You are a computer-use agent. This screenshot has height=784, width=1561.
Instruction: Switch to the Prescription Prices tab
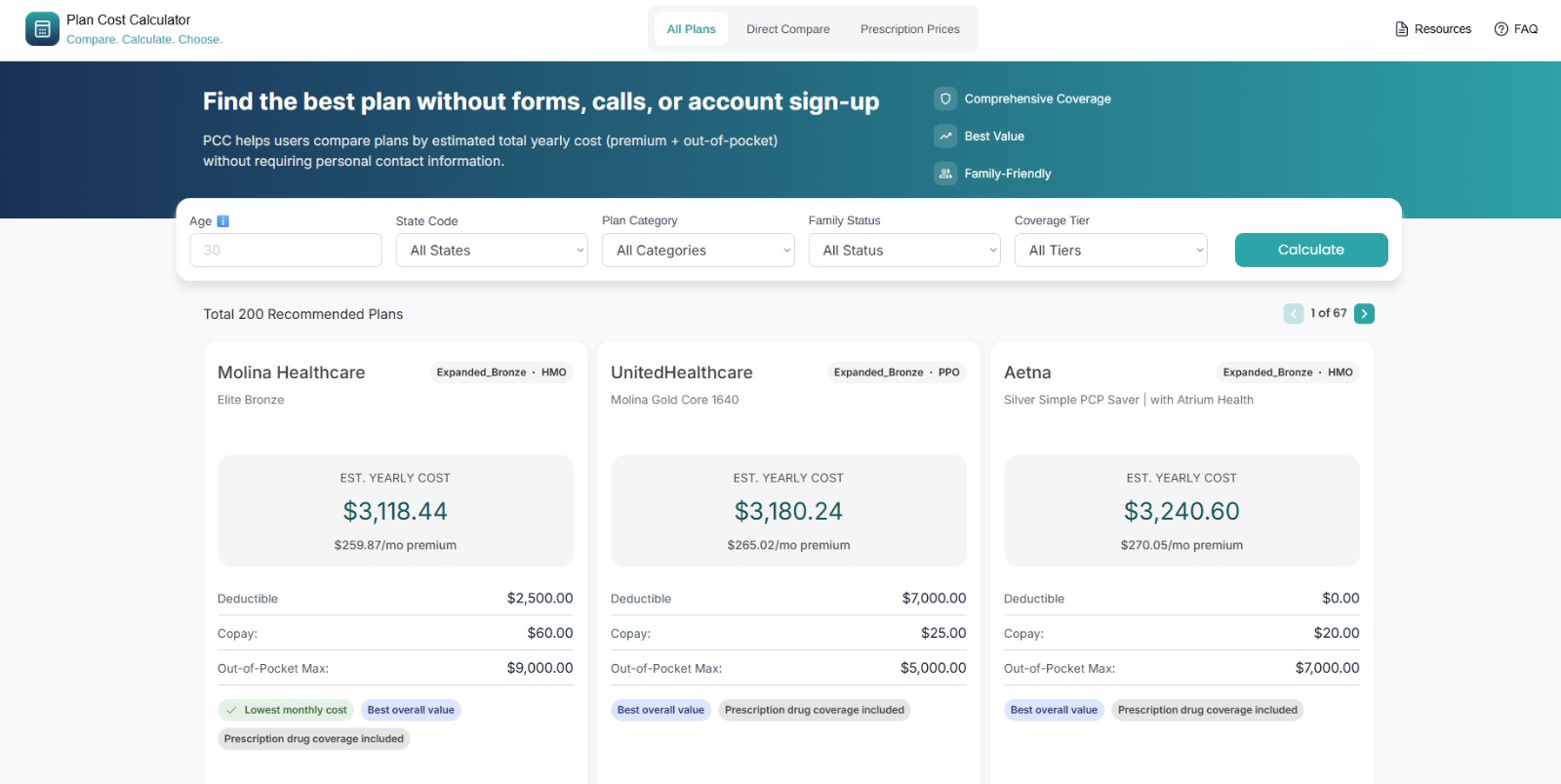910,29
